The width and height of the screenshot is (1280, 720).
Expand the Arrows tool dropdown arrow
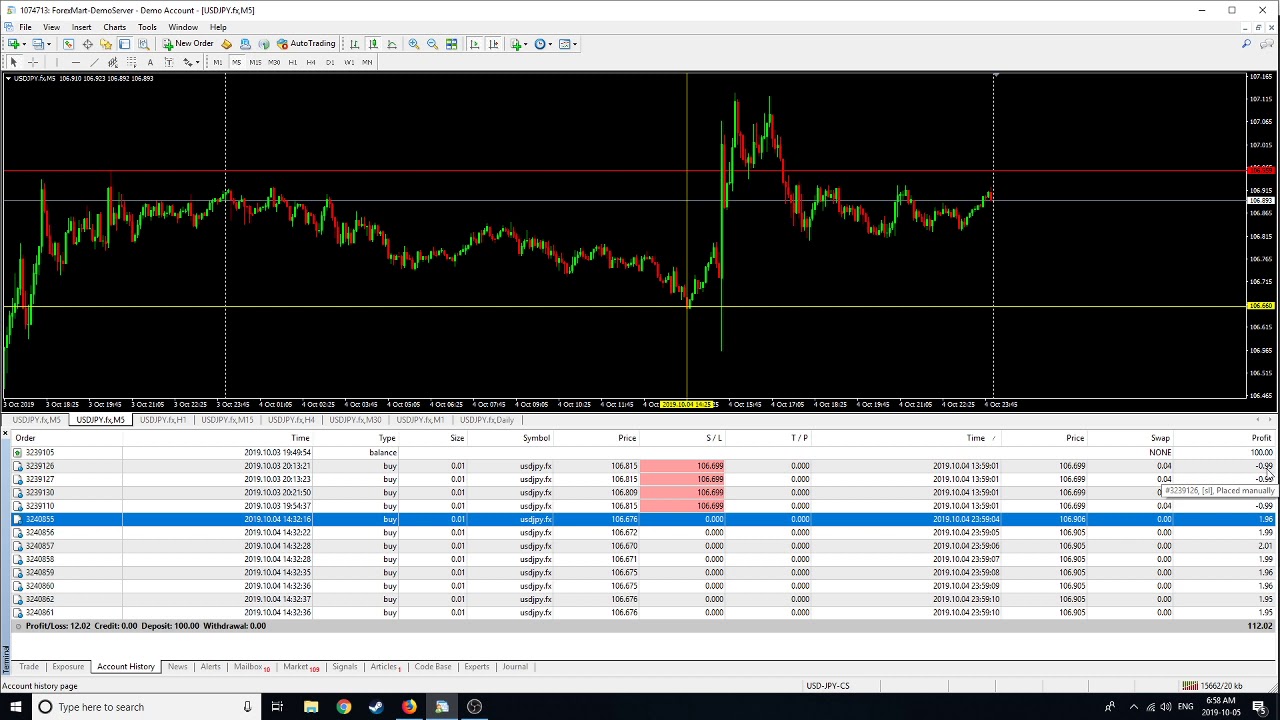(x=197, y=62)
